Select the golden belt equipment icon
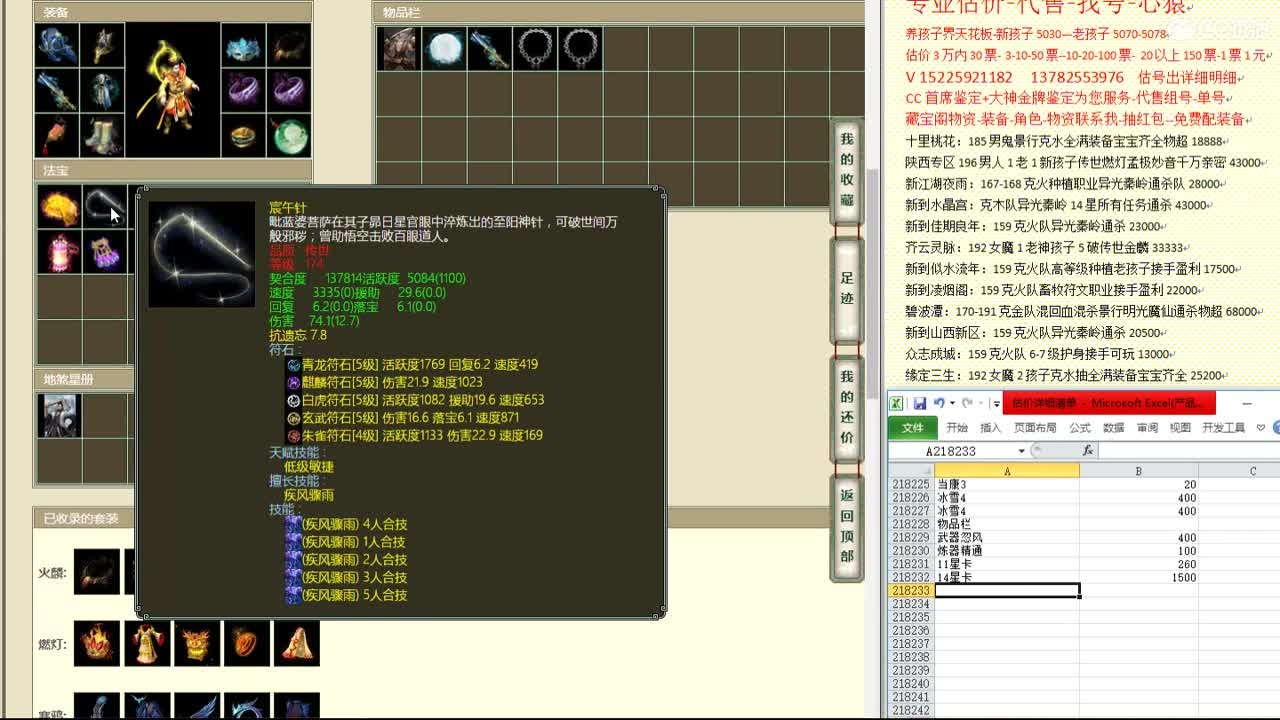 pos(243,136)
